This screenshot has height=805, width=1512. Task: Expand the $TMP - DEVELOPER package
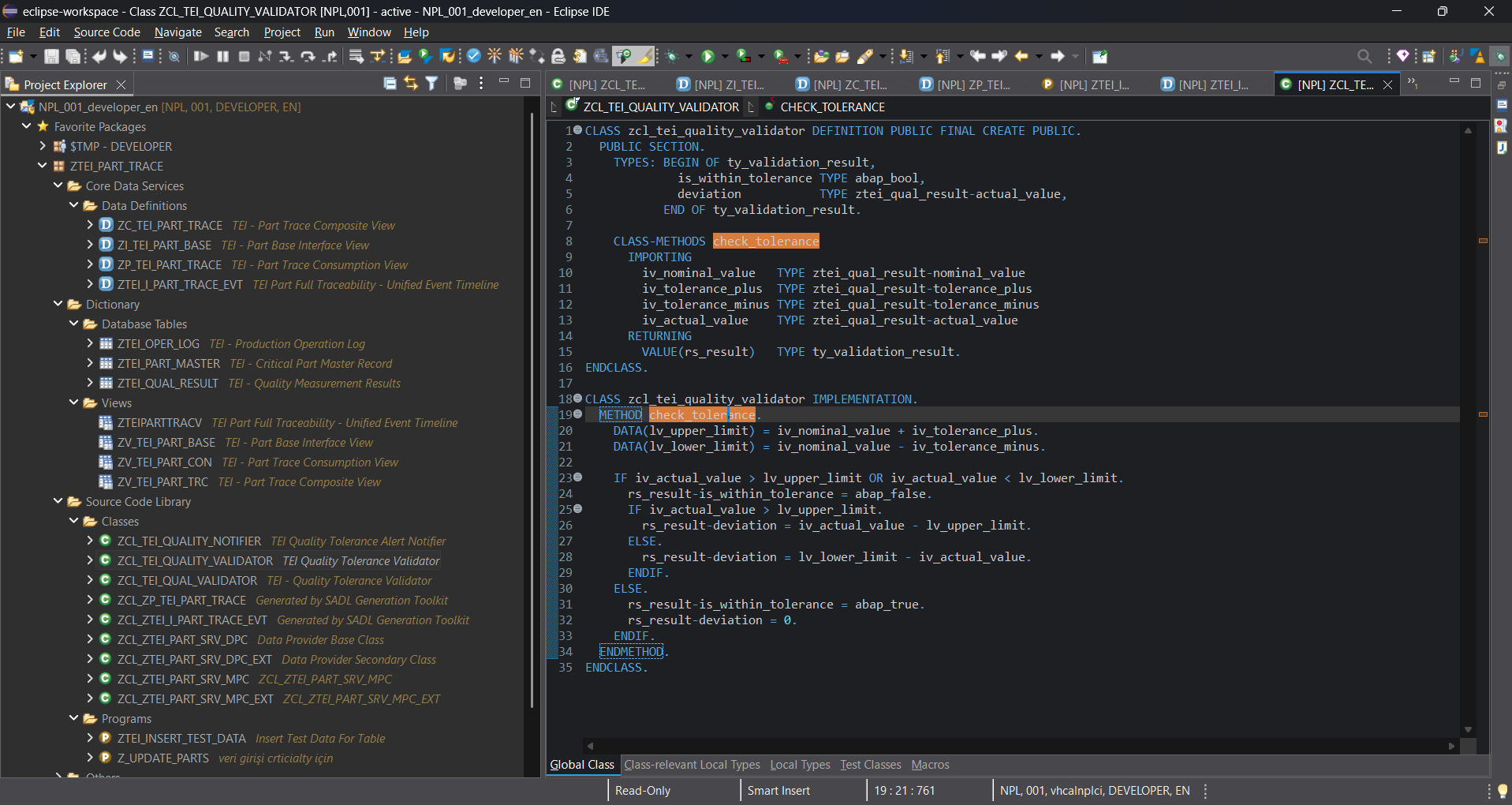[x=43, y=146]
